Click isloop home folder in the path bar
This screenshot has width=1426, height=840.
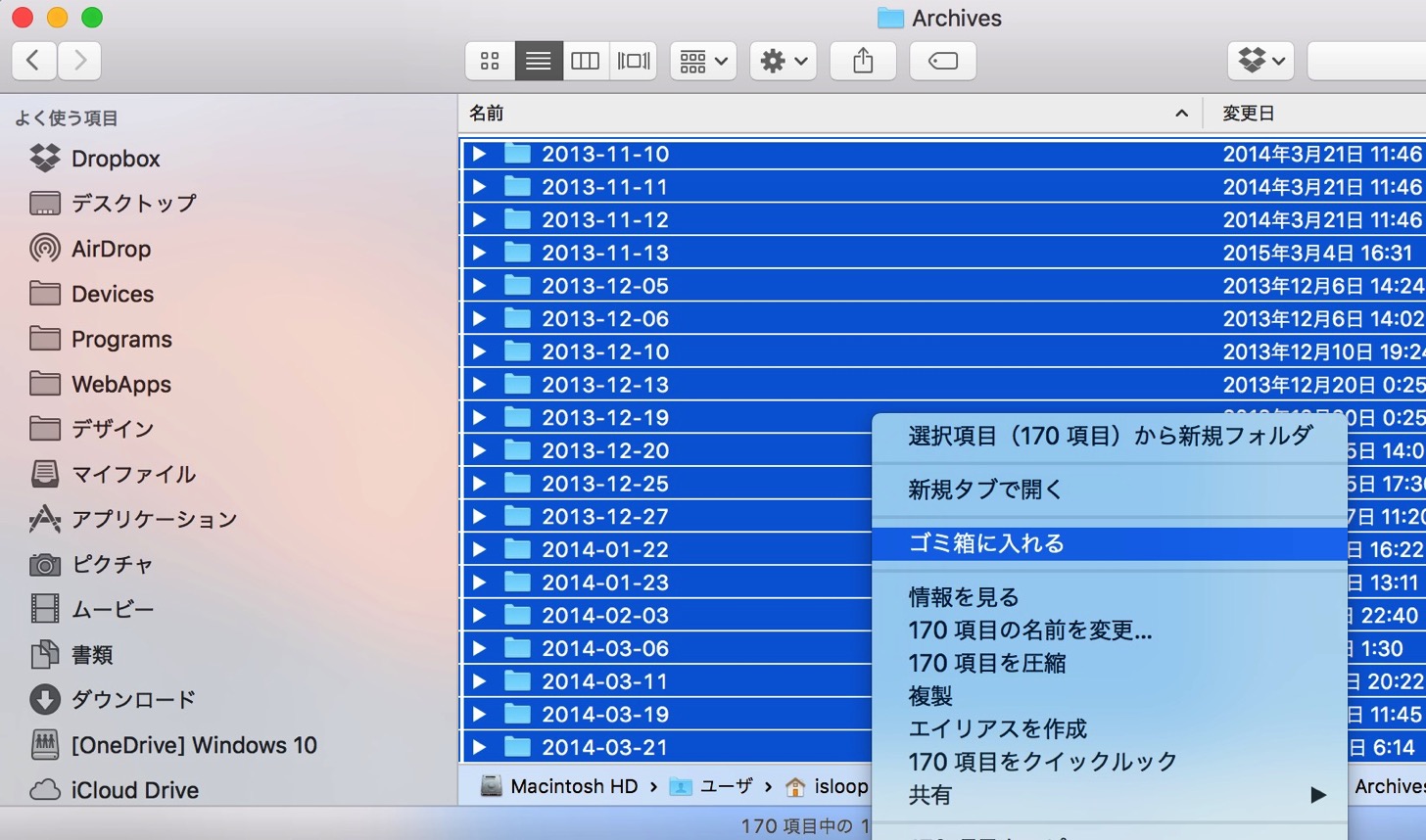tap(827, 786)
